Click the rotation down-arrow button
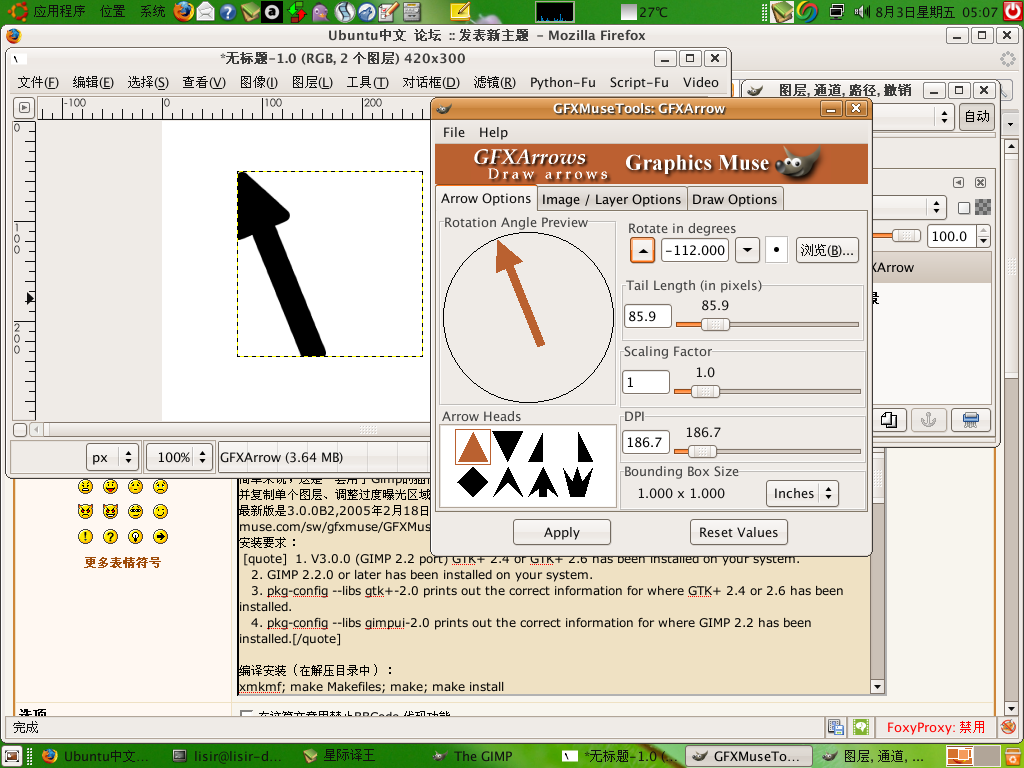The width and height of the screenshot is (1024, 768). coord(747,250)
